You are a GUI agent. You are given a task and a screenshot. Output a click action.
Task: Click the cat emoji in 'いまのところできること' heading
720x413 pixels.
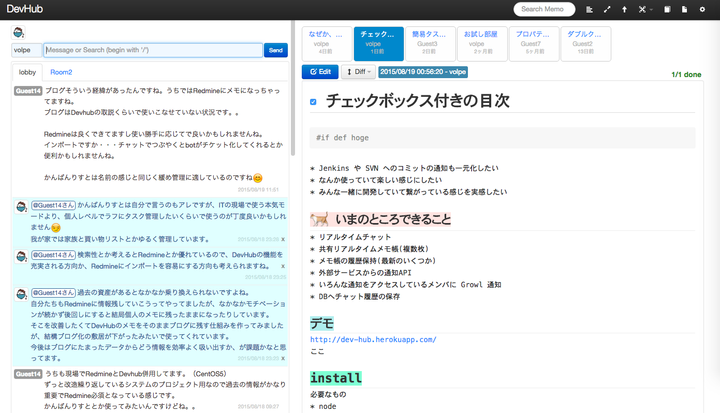pos(320,219)
